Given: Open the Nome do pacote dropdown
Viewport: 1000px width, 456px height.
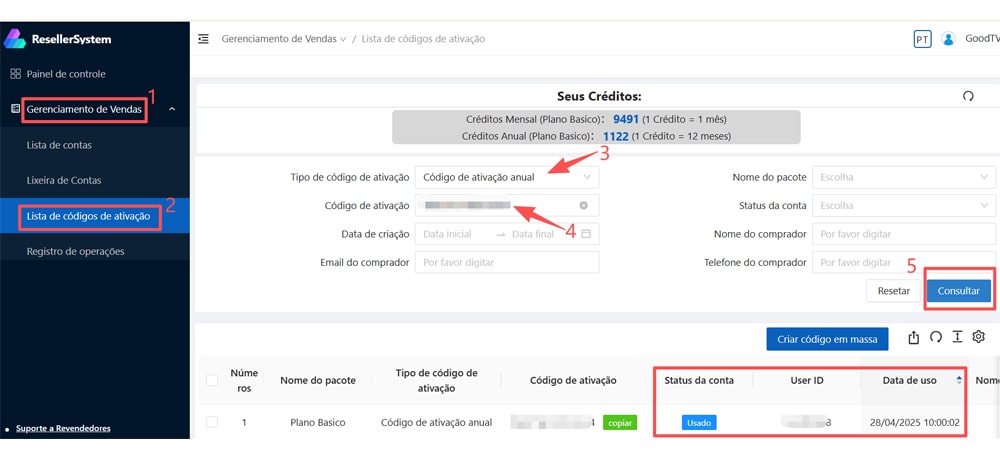Looking at the screenshot, I should 904,177.
